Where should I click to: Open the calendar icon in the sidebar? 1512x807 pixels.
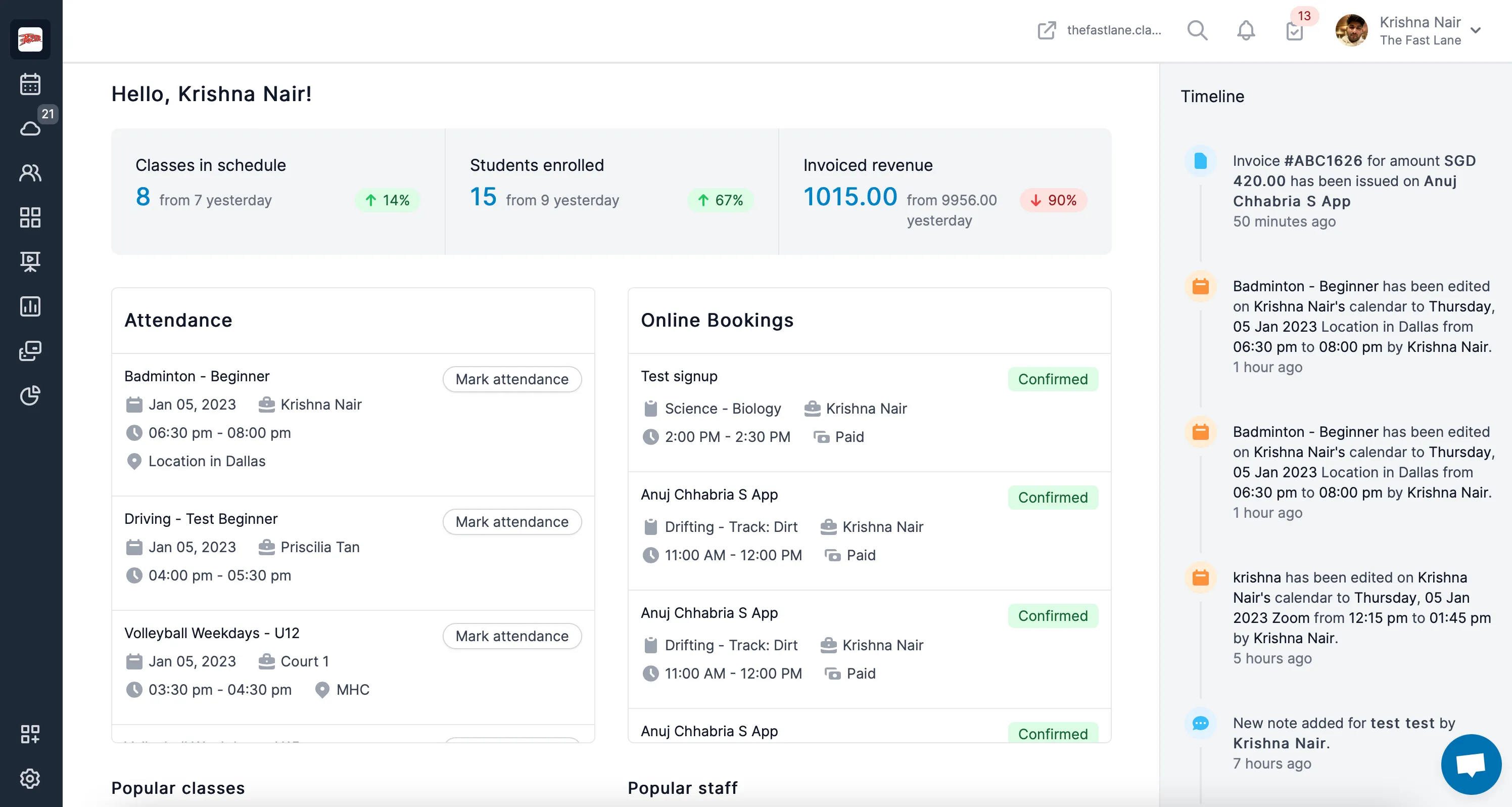point(30,84)
